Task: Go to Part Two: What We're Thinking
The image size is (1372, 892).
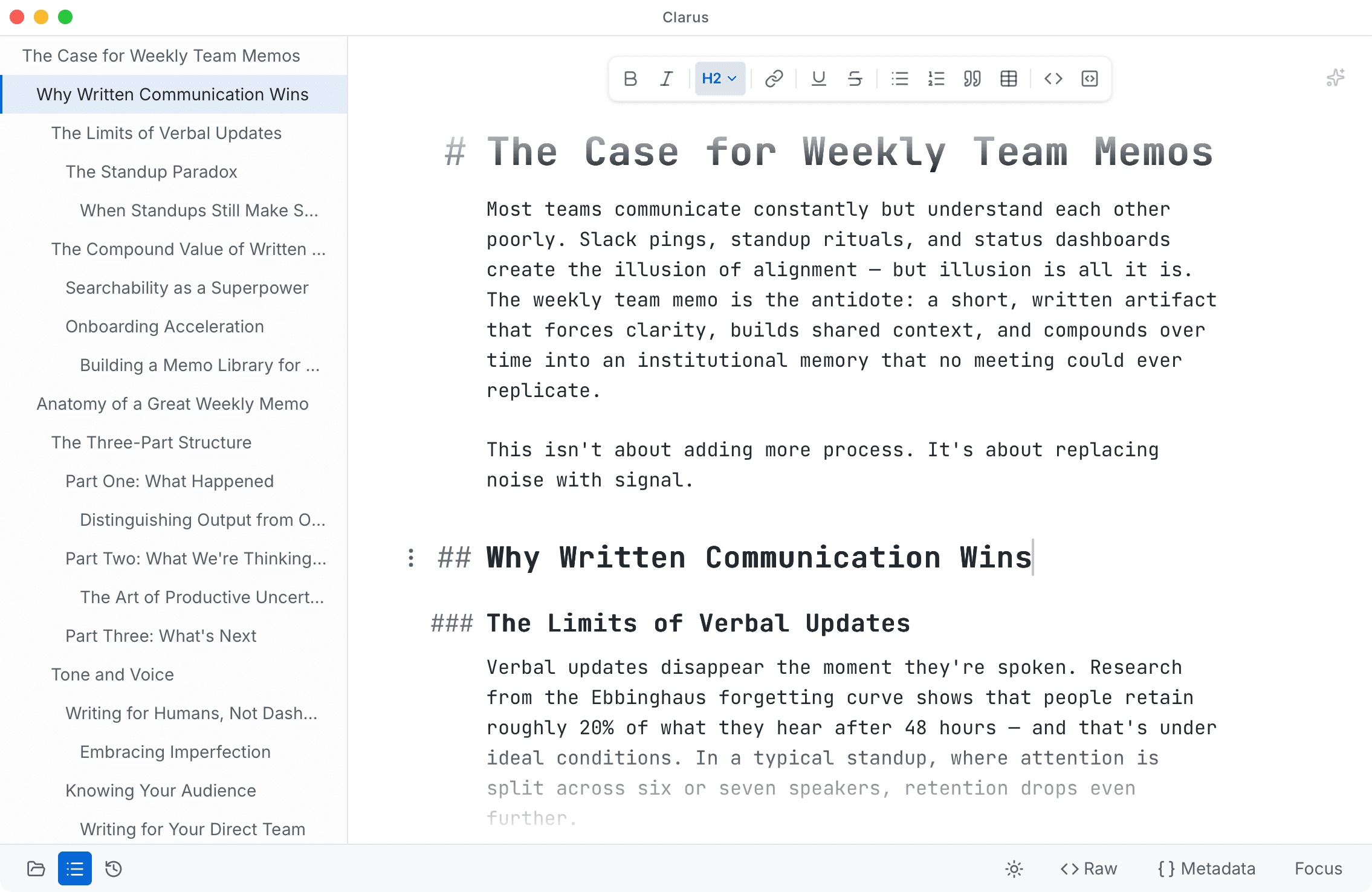Action: click(x=174, y=558)
